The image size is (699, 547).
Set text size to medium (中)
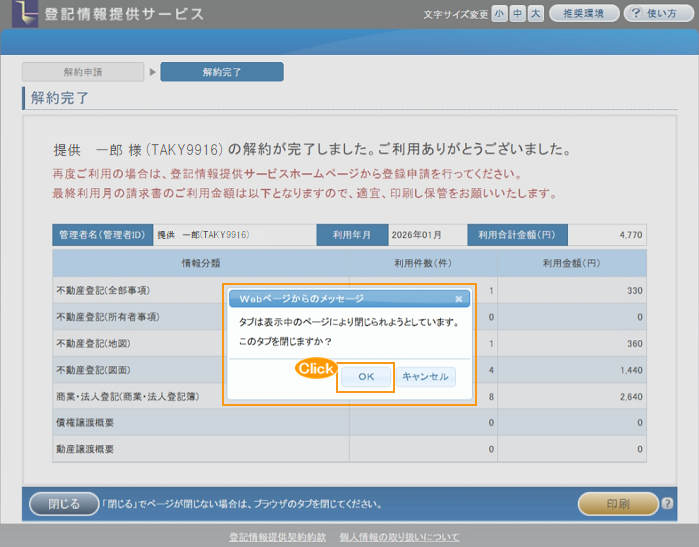[x=517, y=14]
